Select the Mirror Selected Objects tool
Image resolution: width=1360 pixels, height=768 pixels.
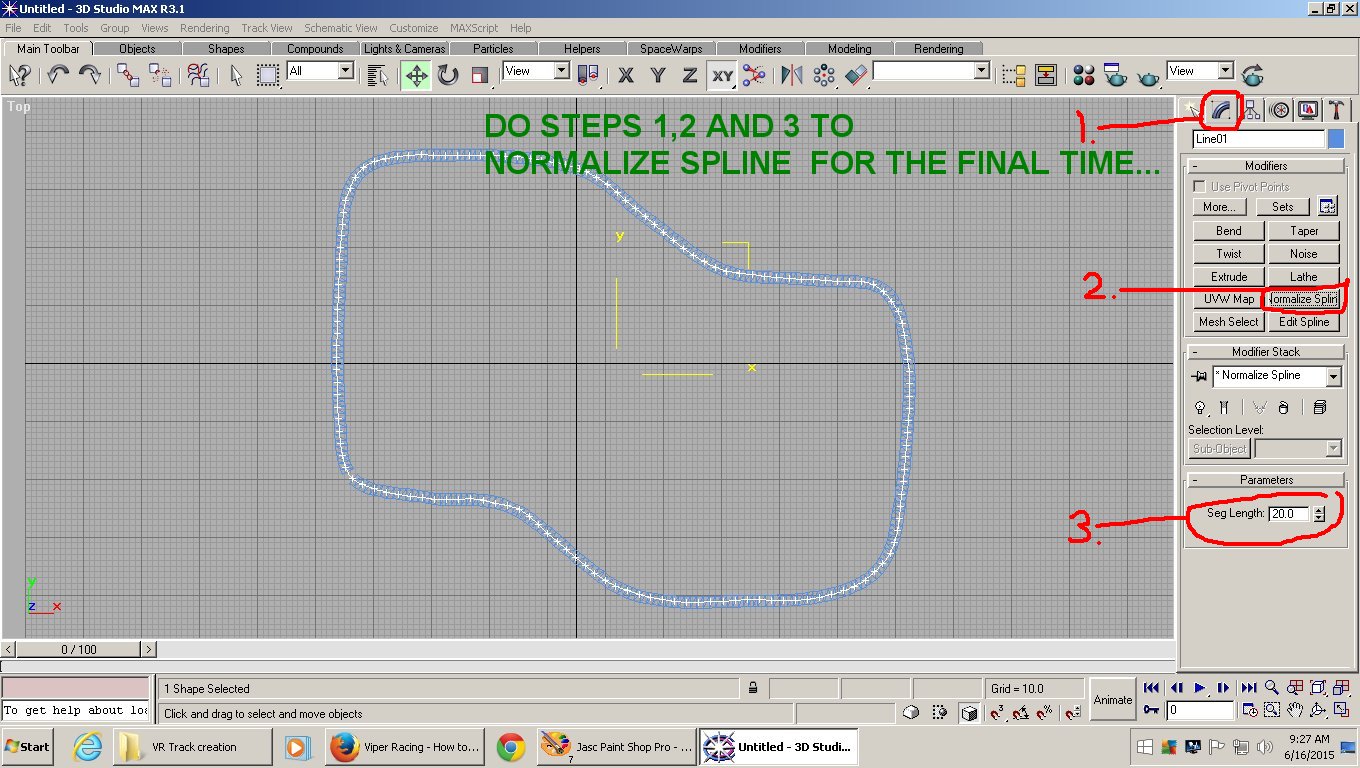tap(792, 75)
